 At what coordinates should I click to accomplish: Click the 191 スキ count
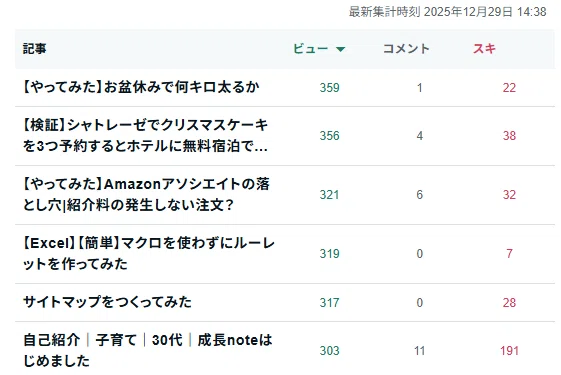click(509, 351)
